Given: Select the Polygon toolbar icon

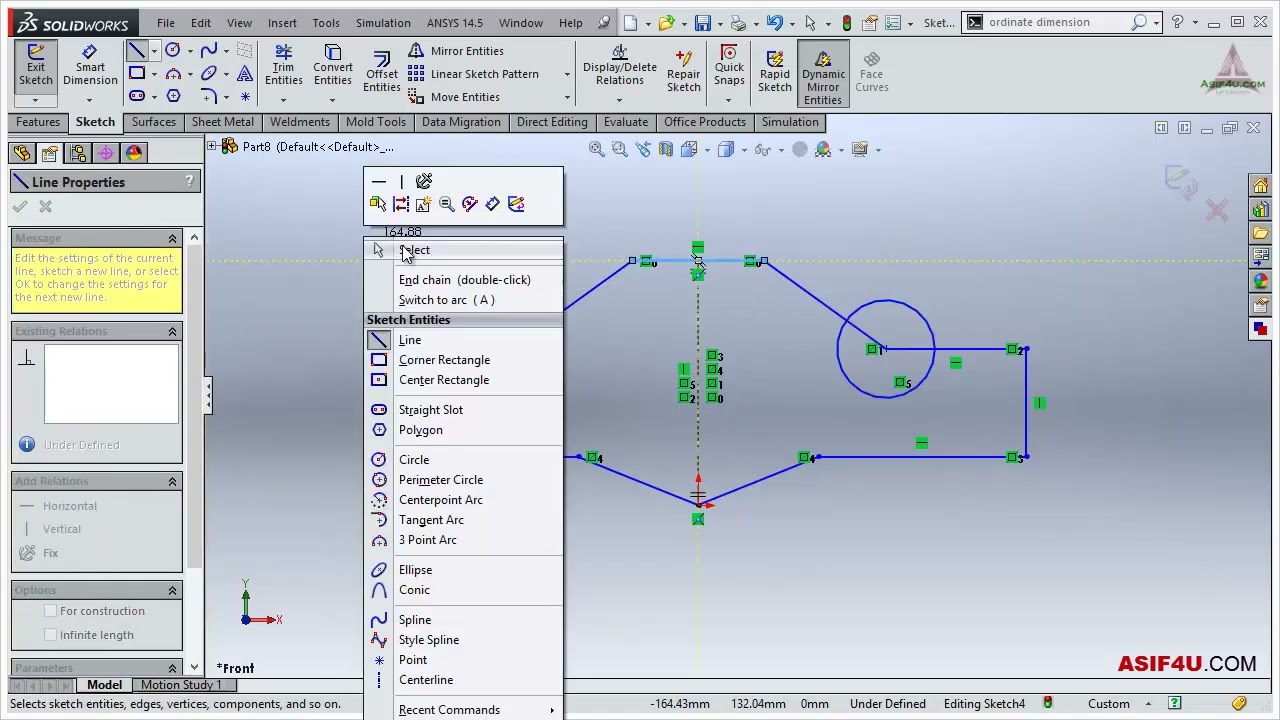Looking at the screenshot, I should pos(173,96).
